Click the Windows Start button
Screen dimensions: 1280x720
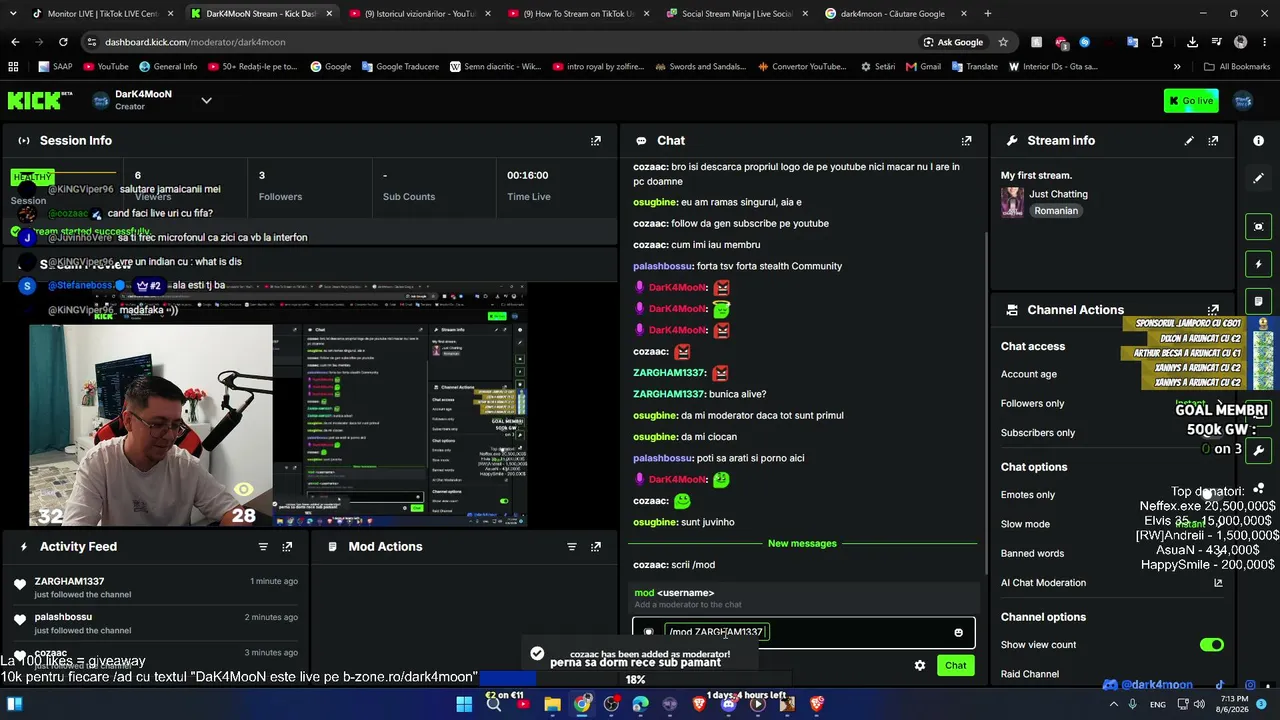[464, 704]
